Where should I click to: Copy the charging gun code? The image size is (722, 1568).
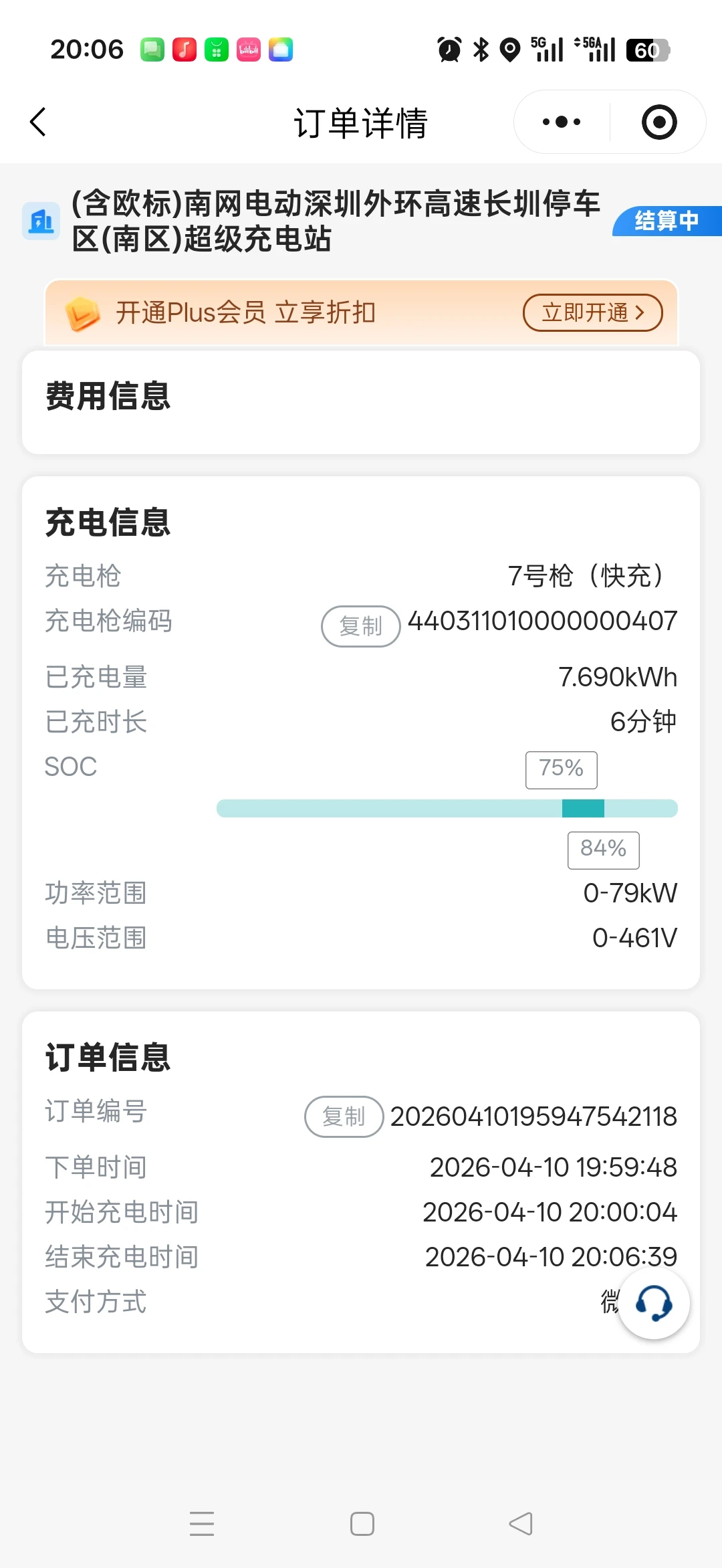(360, 626)
